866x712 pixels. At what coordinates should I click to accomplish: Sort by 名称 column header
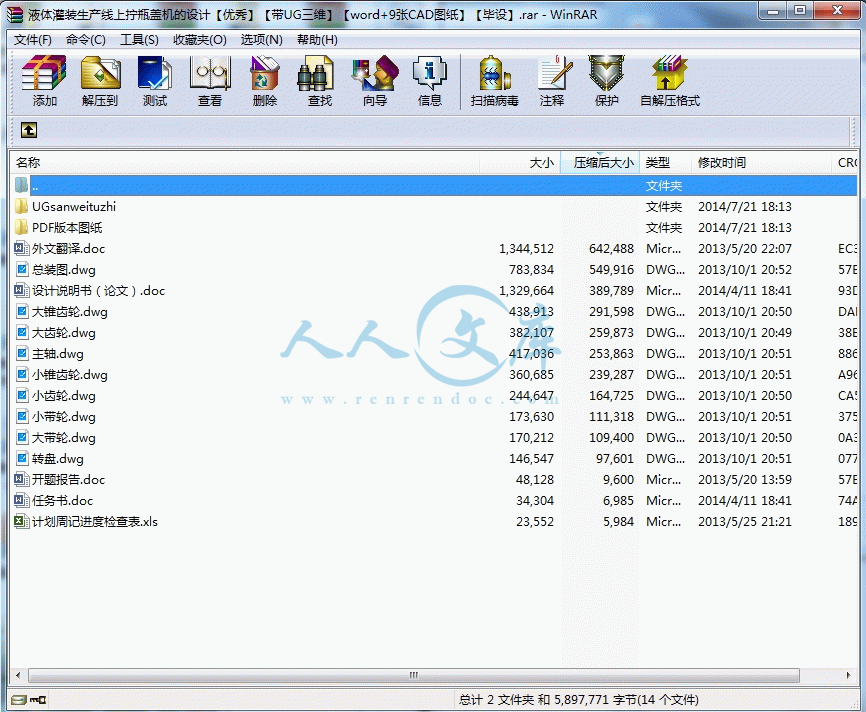tap(244, 162)
